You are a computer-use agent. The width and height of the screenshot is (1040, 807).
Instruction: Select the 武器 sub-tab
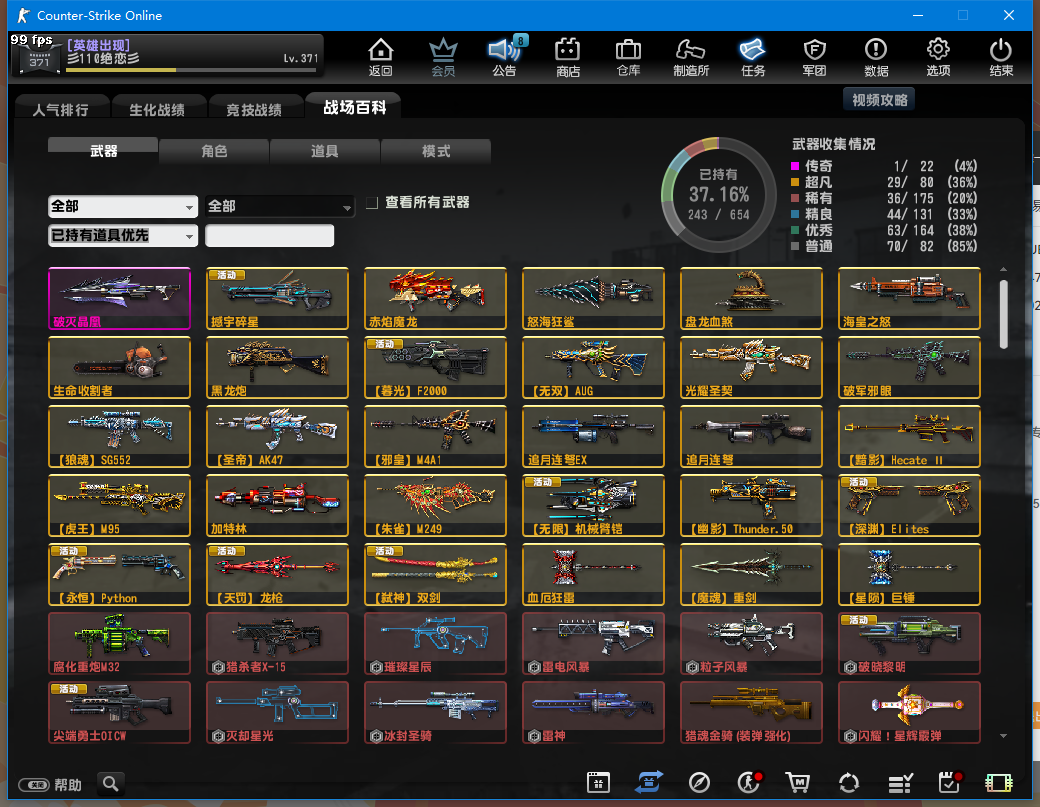103,151
